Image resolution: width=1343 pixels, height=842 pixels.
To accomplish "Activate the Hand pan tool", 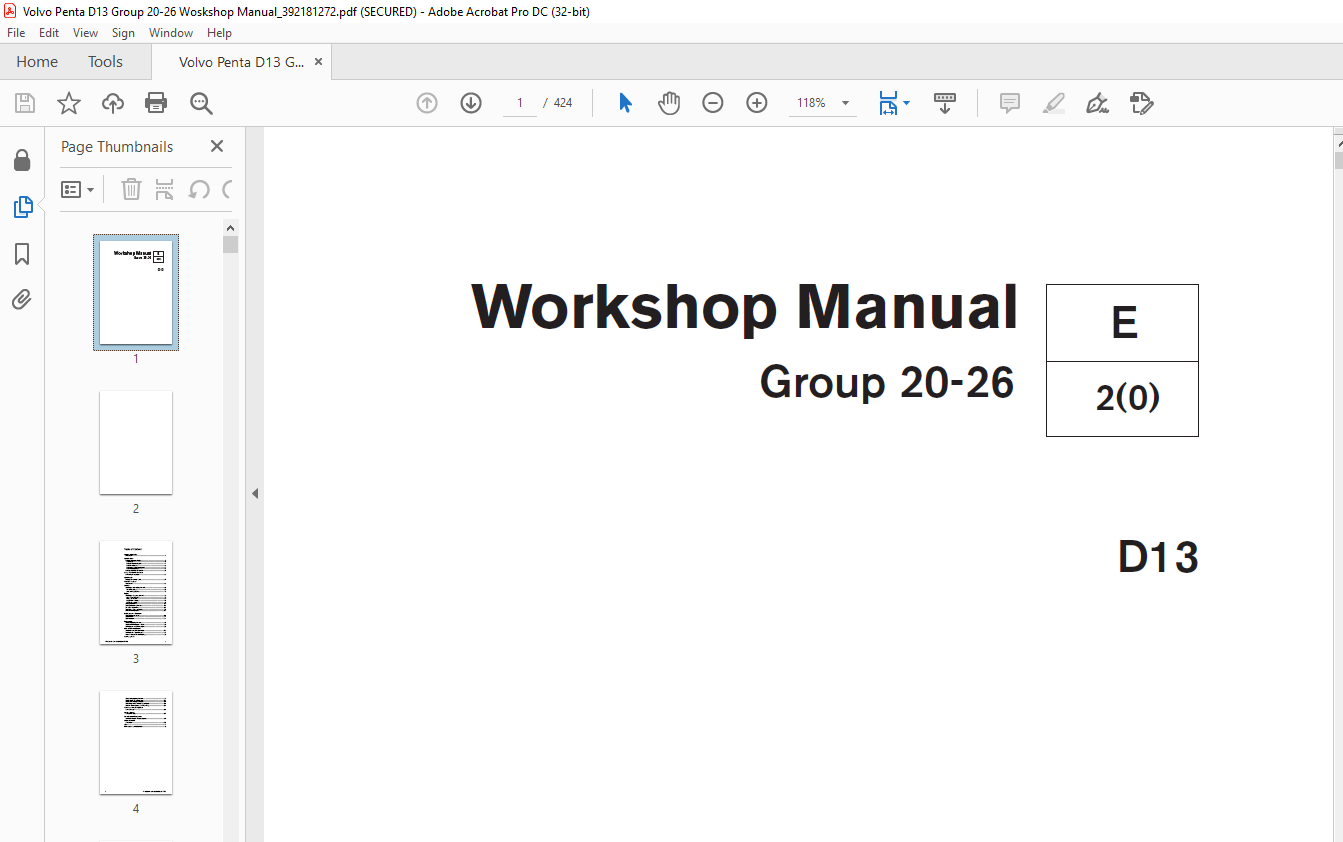I will point(669,103).
